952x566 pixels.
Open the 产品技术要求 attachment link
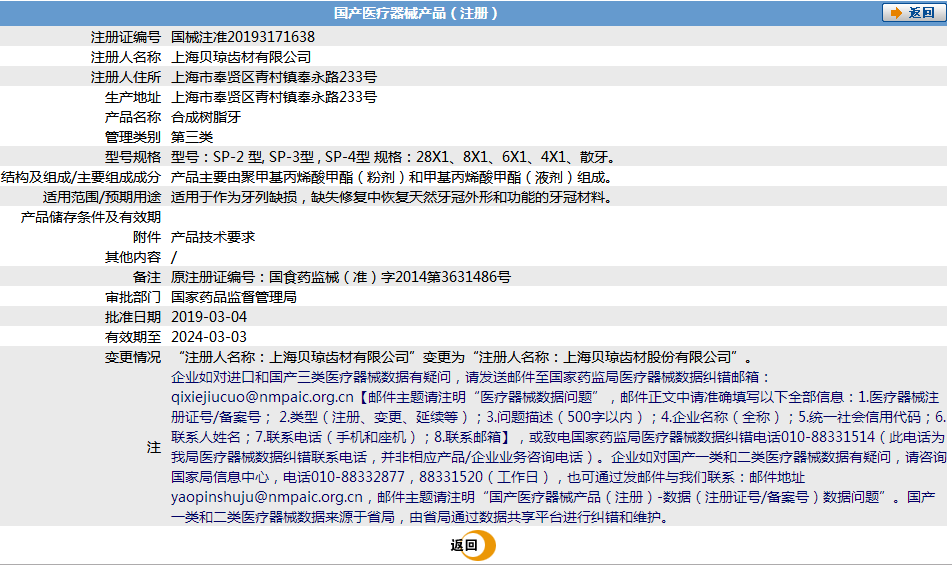coord(213,237)
